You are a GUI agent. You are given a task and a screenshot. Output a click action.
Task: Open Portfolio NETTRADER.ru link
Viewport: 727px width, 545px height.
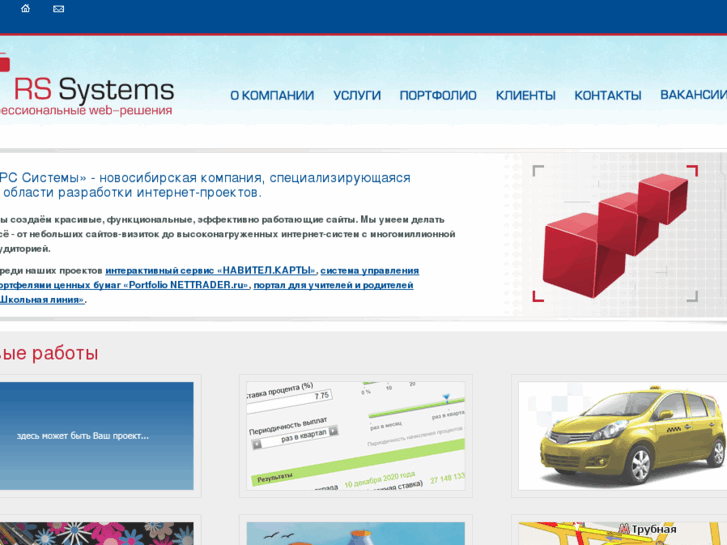124,285
